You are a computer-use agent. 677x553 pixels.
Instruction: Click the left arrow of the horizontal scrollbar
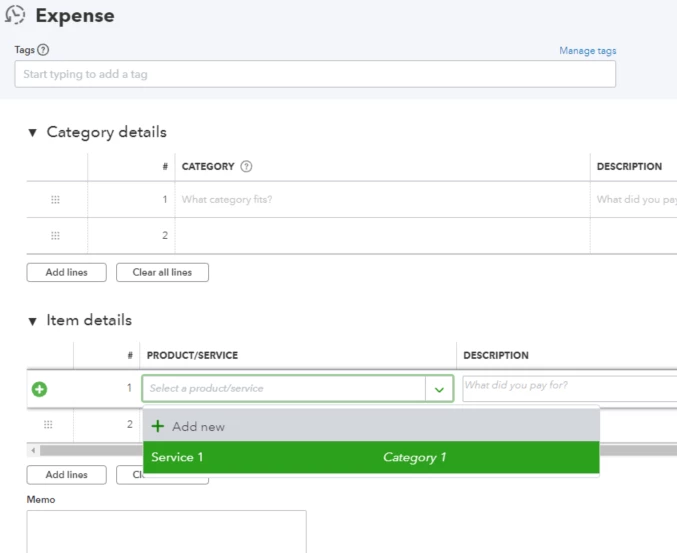click(x=33, y=451)
